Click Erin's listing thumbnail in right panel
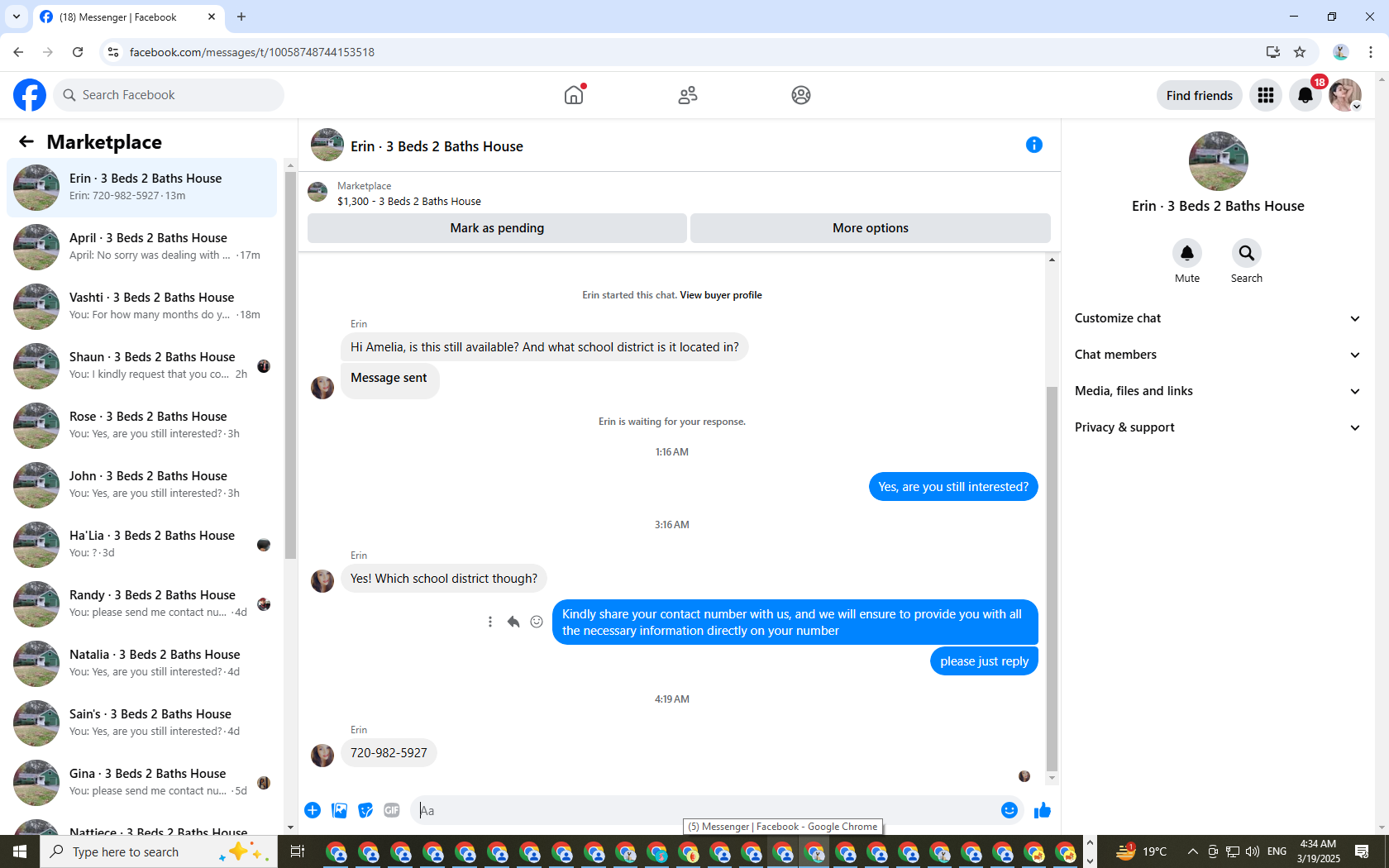The height and width of the screenshot is (868, 1389). pyautogui.click(x=1218, y=161)
